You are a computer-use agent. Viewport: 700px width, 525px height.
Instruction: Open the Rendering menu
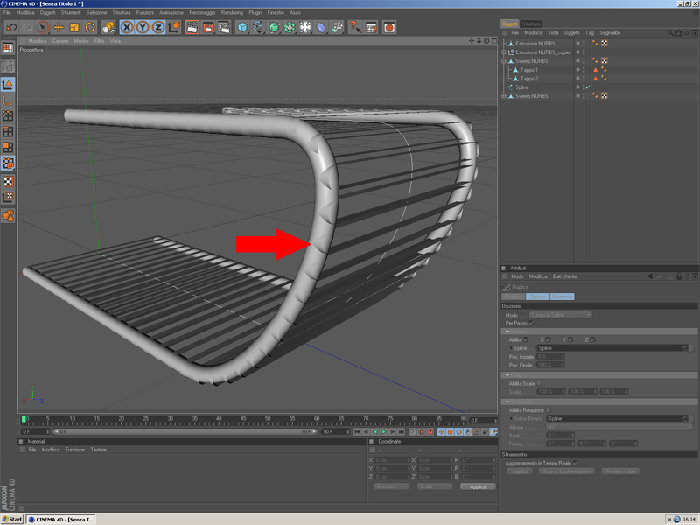coord(232,12)
